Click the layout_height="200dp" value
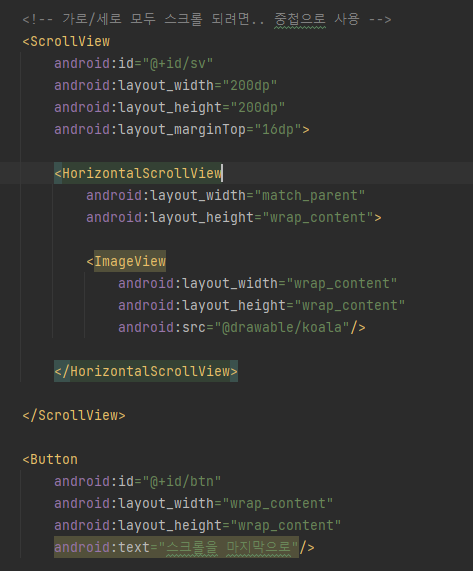The image size is (473, 571). click(x=257, y=107)
